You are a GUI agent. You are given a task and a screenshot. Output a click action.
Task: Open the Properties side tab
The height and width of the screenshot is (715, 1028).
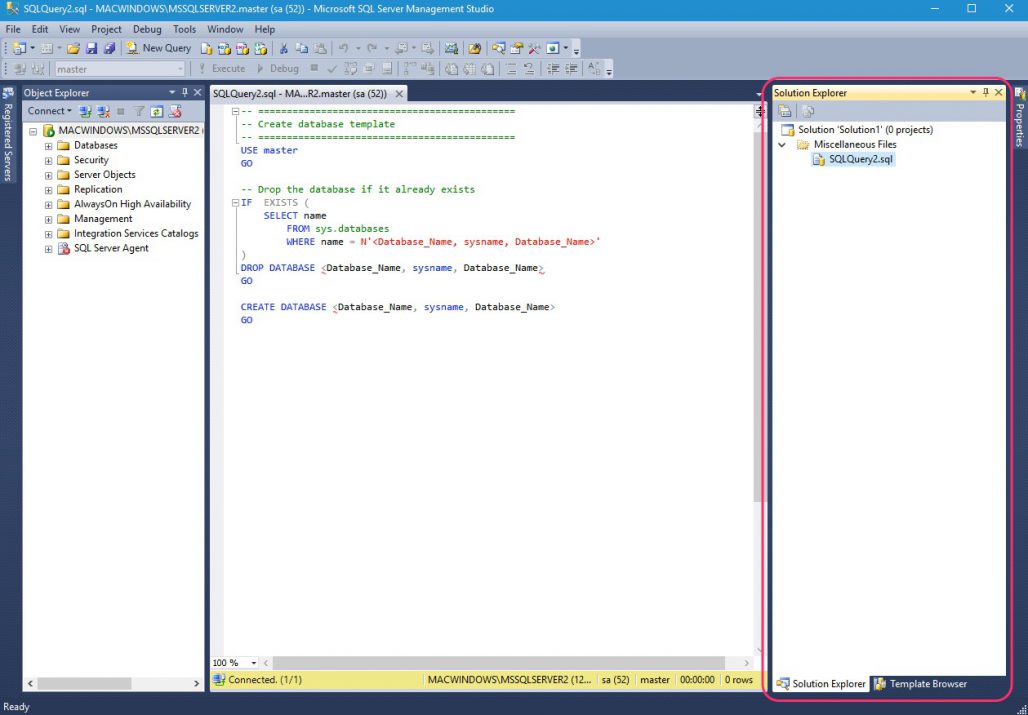pos(1019,118)
